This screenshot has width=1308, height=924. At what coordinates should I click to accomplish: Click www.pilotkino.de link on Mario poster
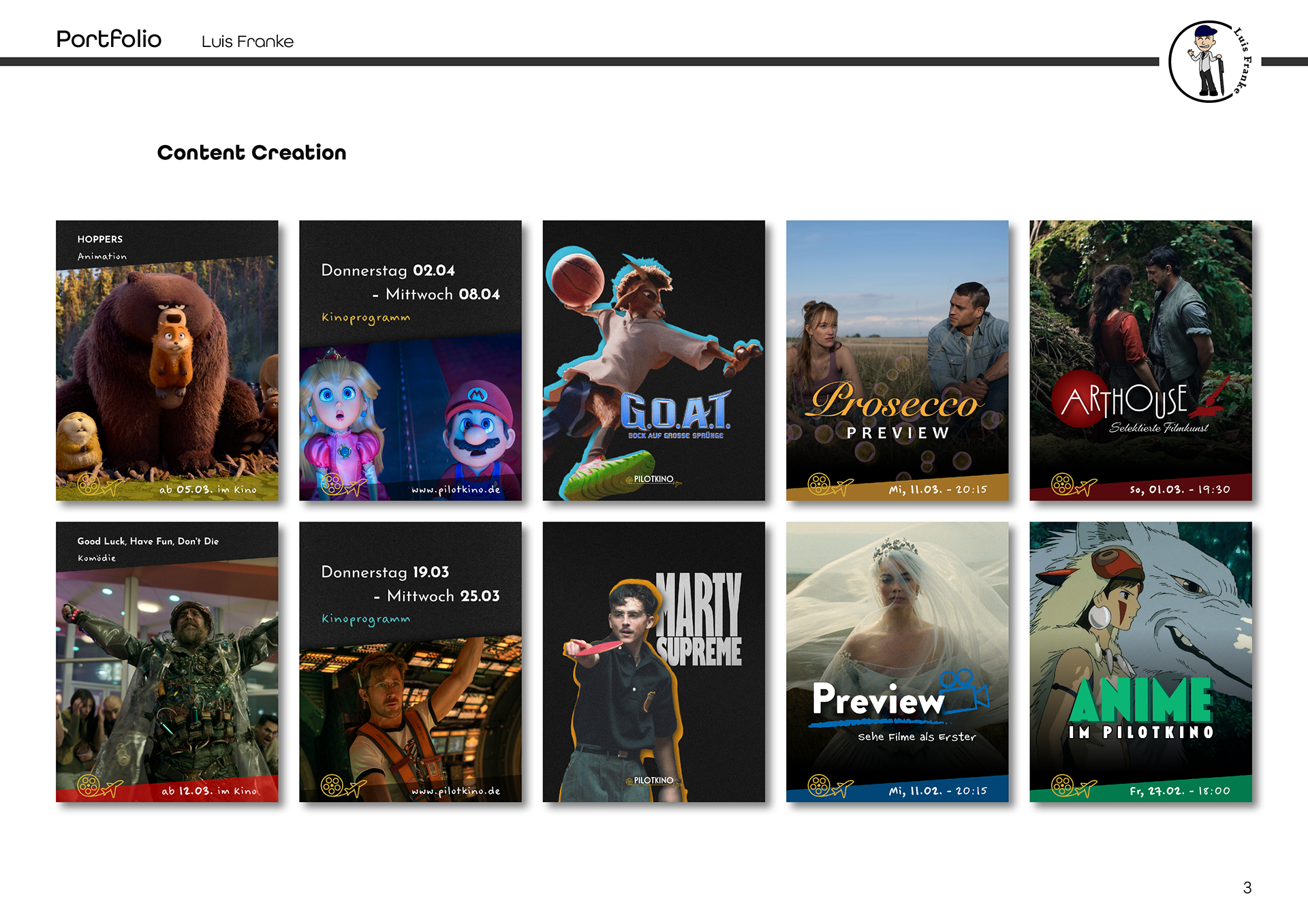pyautogui.click(x=456, y=490)
